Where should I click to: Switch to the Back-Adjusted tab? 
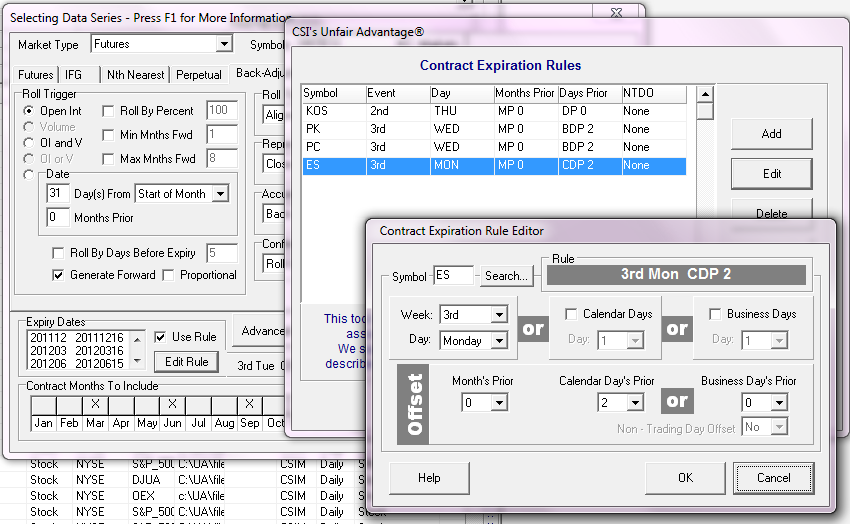259,73
